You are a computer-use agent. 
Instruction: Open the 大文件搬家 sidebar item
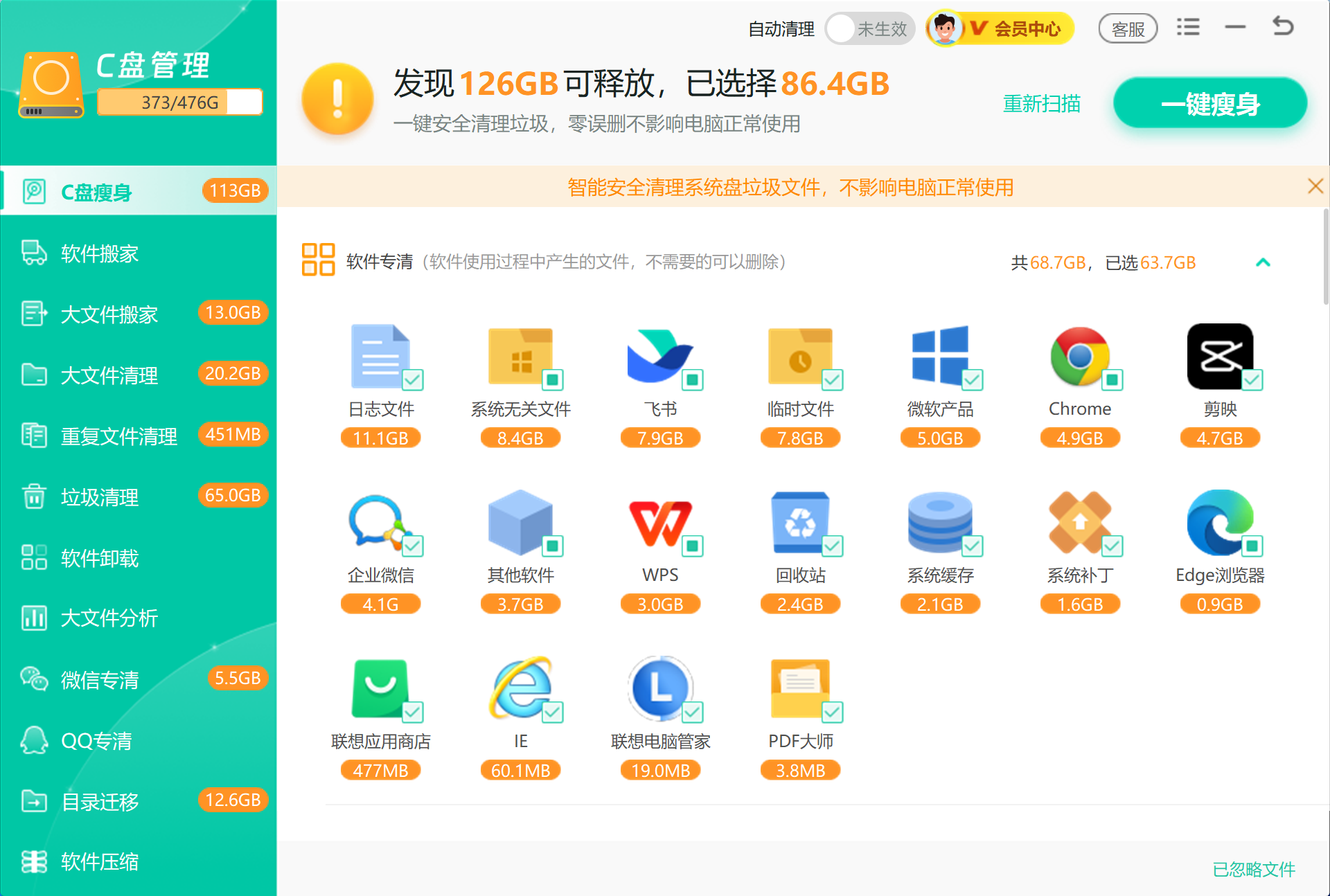point(139,314)
